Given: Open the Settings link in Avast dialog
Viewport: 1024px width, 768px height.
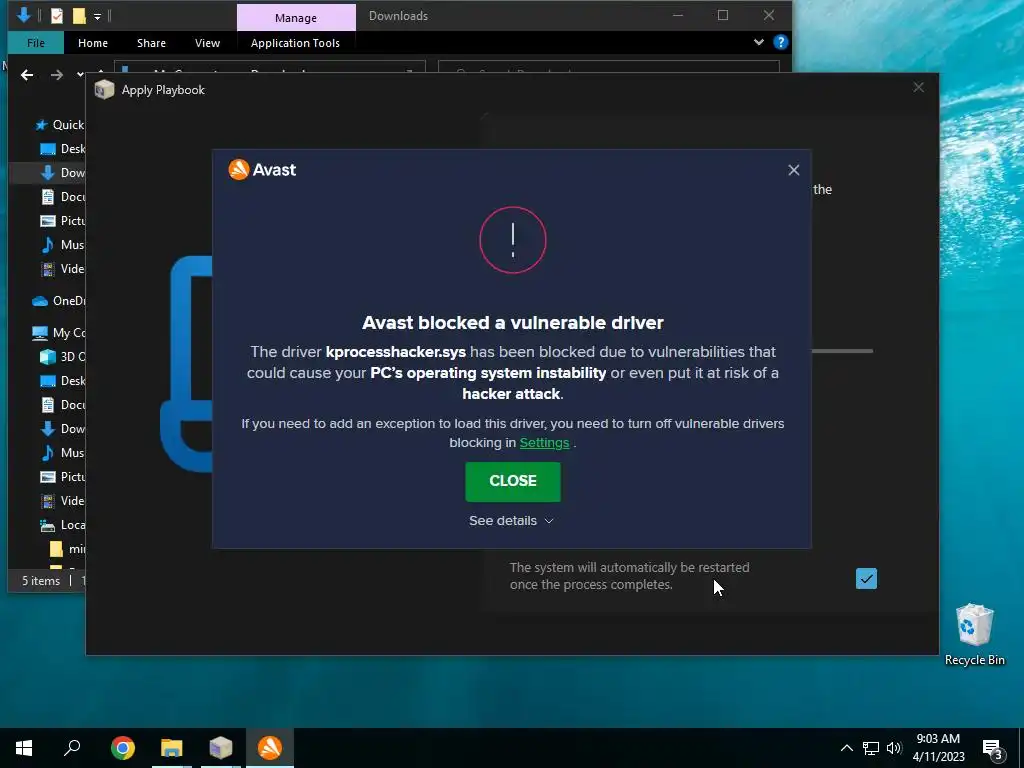Looking at the screenshot, I should pos(544,443).
